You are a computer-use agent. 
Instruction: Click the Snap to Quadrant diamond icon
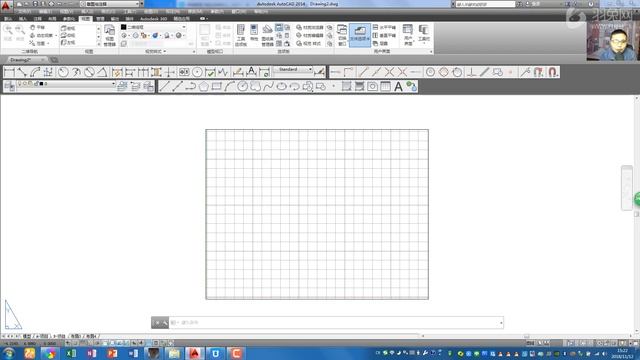click(x=444, y=73)
